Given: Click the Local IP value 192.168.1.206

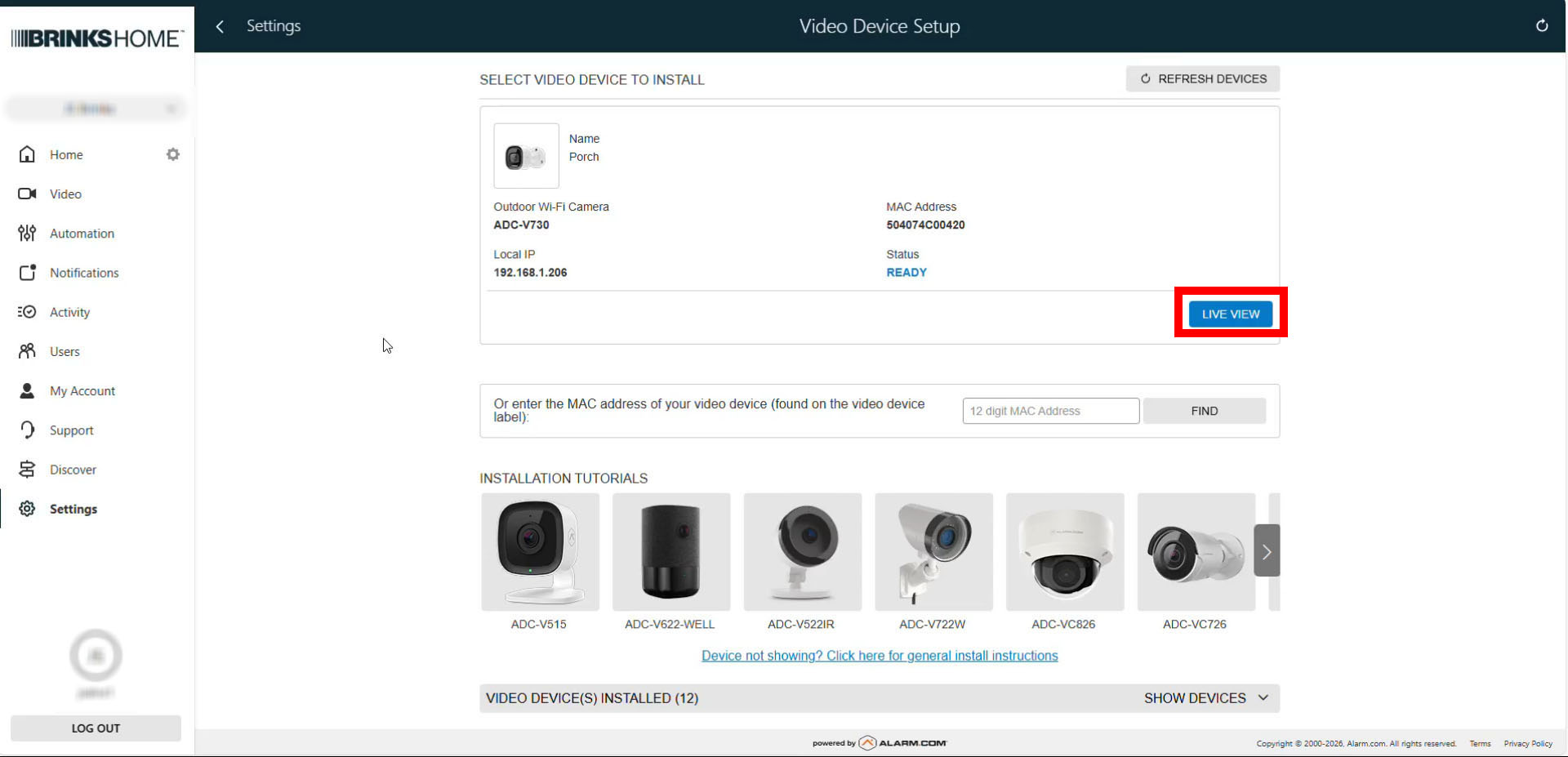Looking at the screenshot, I should (530, 273).
